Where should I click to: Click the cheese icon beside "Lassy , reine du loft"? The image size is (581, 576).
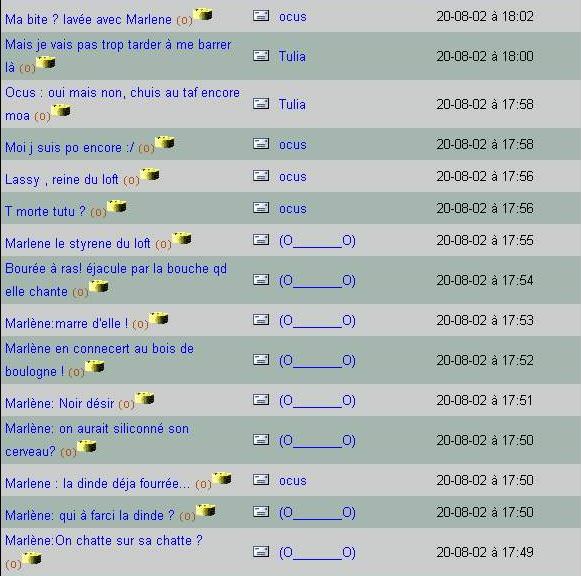pos(150,174)
